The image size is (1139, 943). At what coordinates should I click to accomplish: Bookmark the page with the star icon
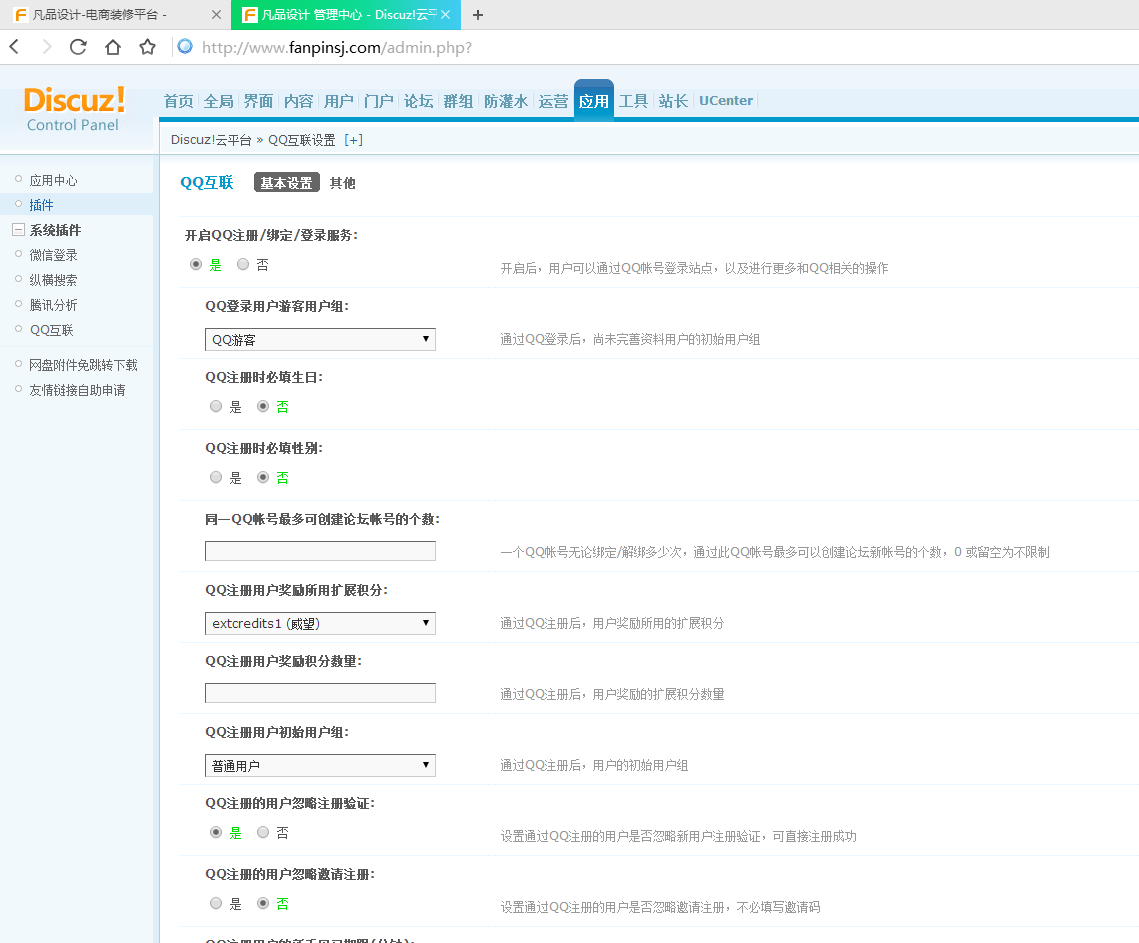point(147,47)
